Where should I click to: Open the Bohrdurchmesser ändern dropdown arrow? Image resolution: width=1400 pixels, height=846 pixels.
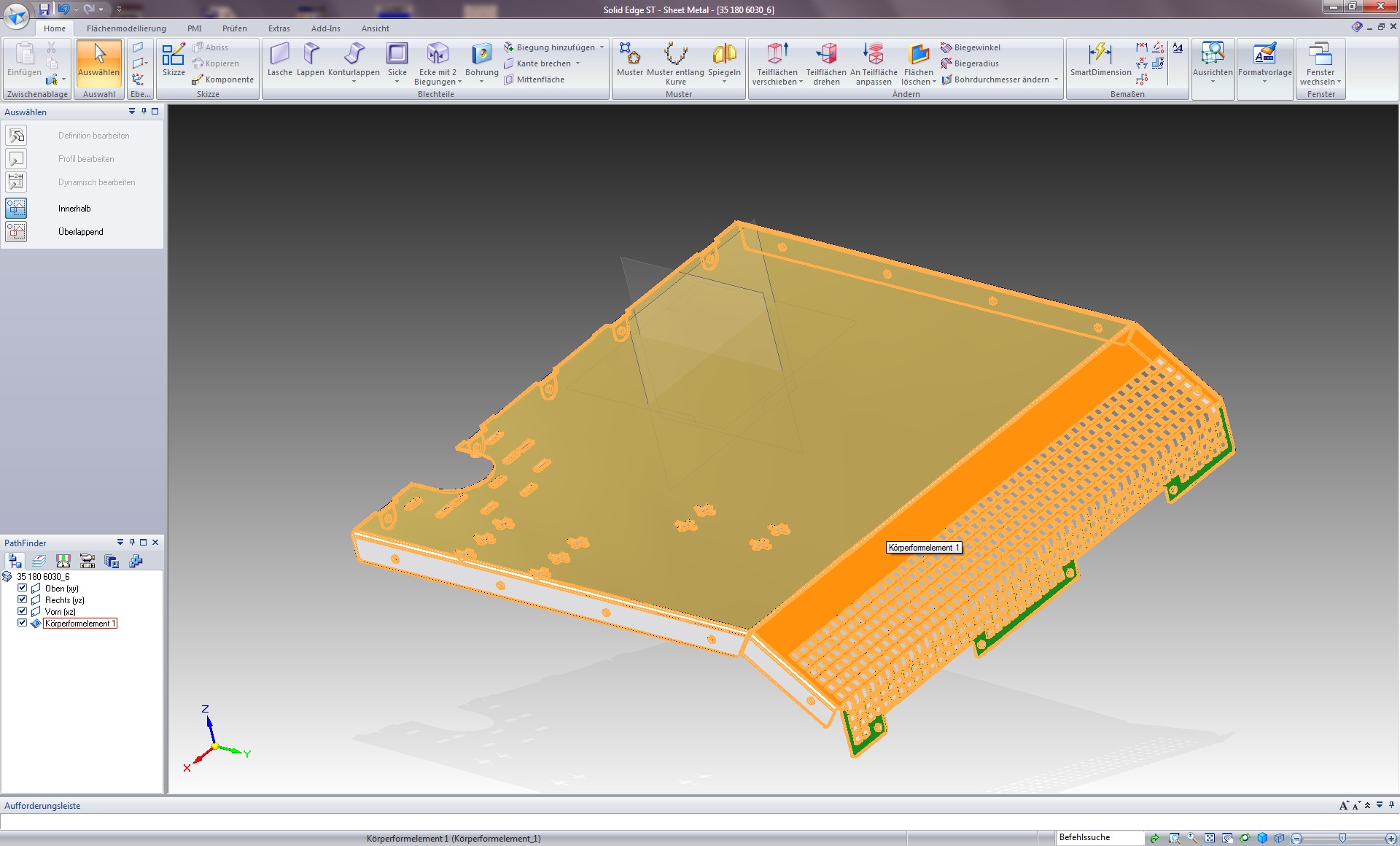click(1056, 79)
